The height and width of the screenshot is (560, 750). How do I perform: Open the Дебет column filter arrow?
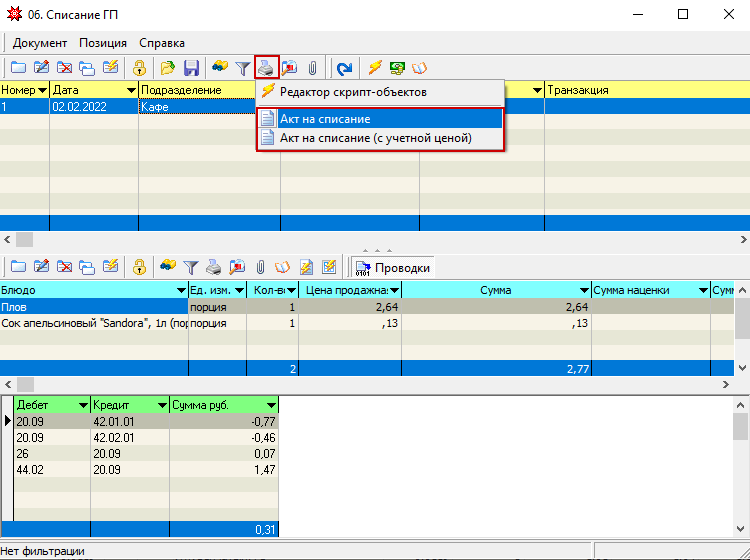pyautogui.click(x=83, y=406)
